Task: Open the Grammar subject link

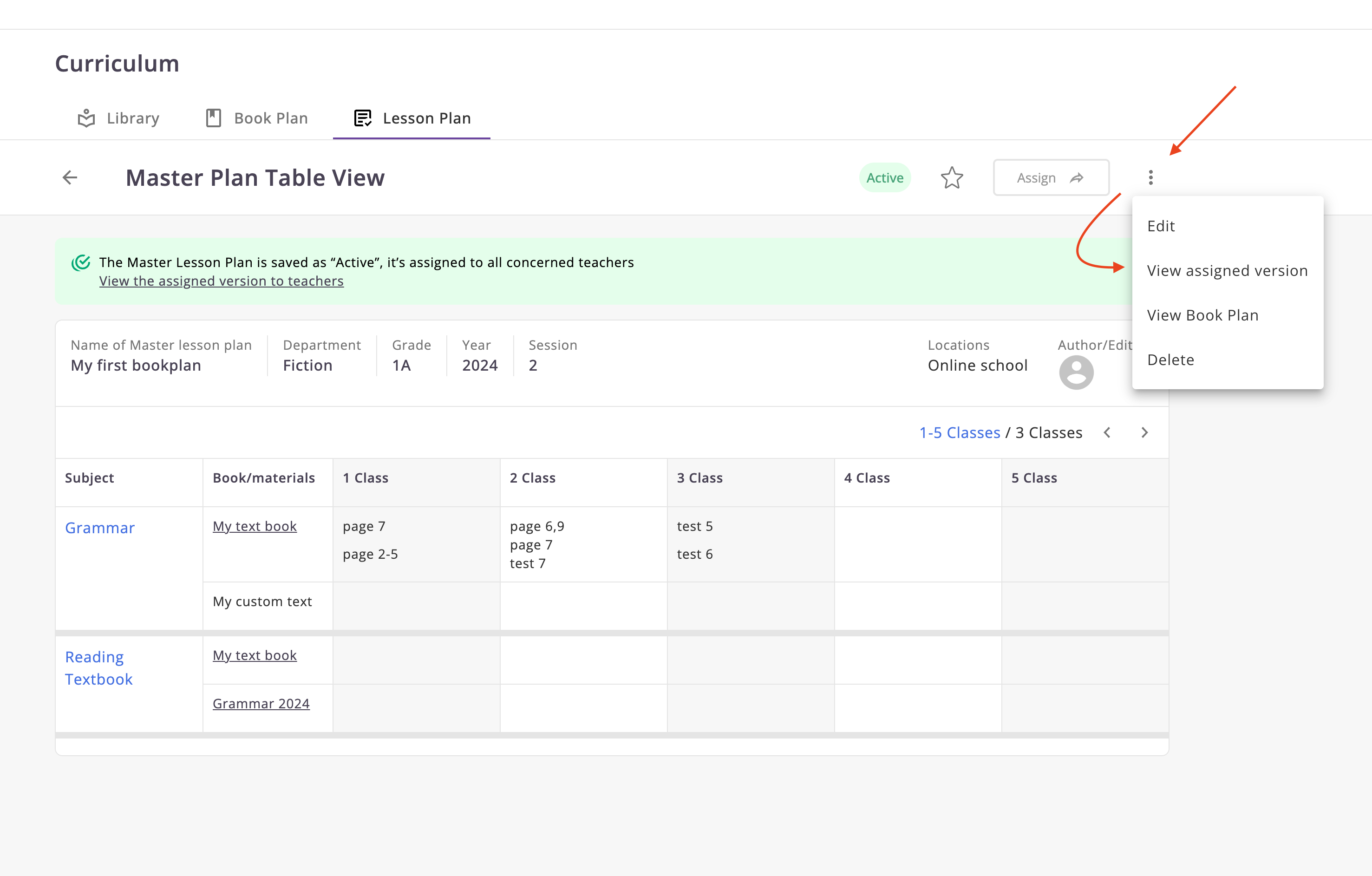Action: 100,528
